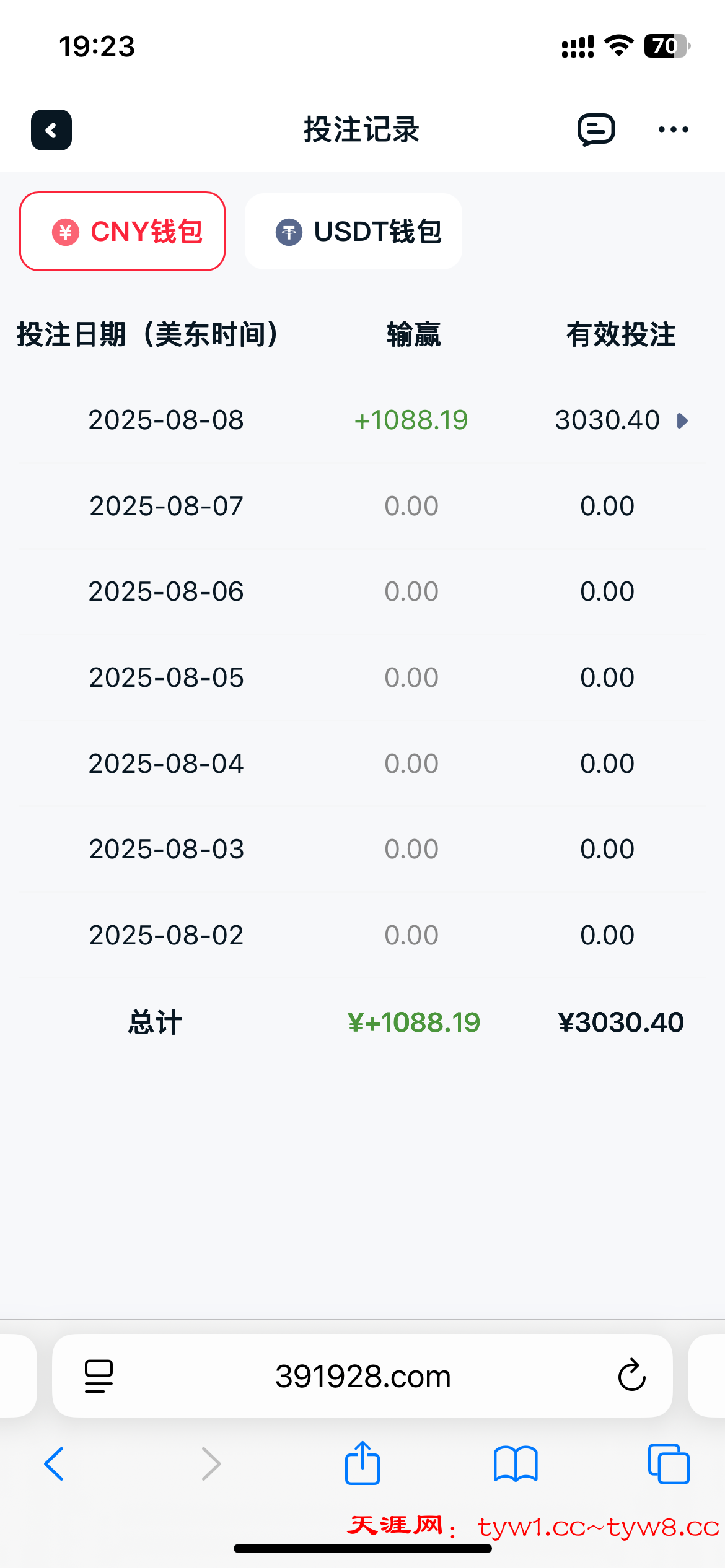Open the three-dot more menu
This screenshot has height=1568, width=725.
click(x=673, y=130)
